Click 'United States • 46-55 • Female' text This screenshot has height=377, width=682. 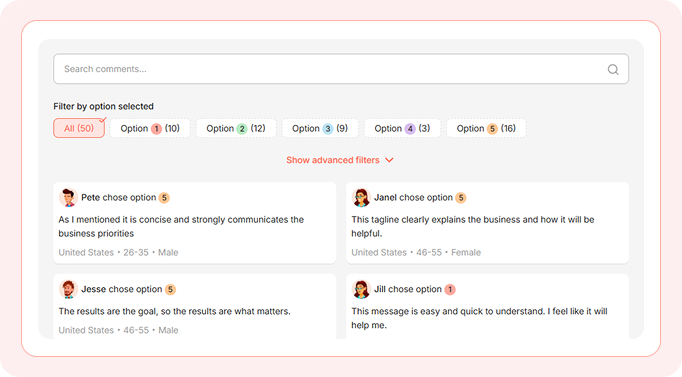click(416, 253)
